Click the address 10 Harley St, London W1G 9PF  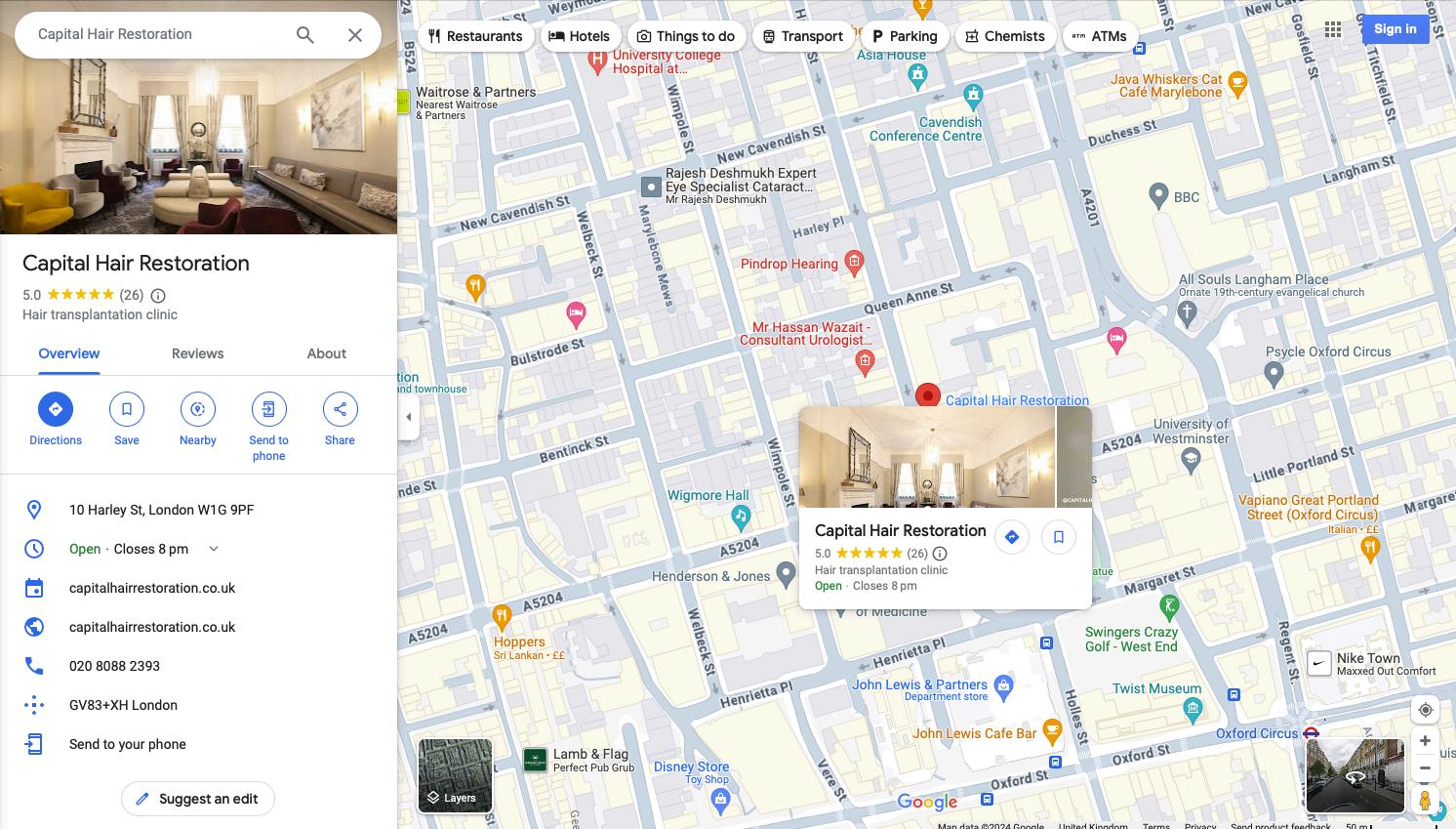(x=162, y=510)
